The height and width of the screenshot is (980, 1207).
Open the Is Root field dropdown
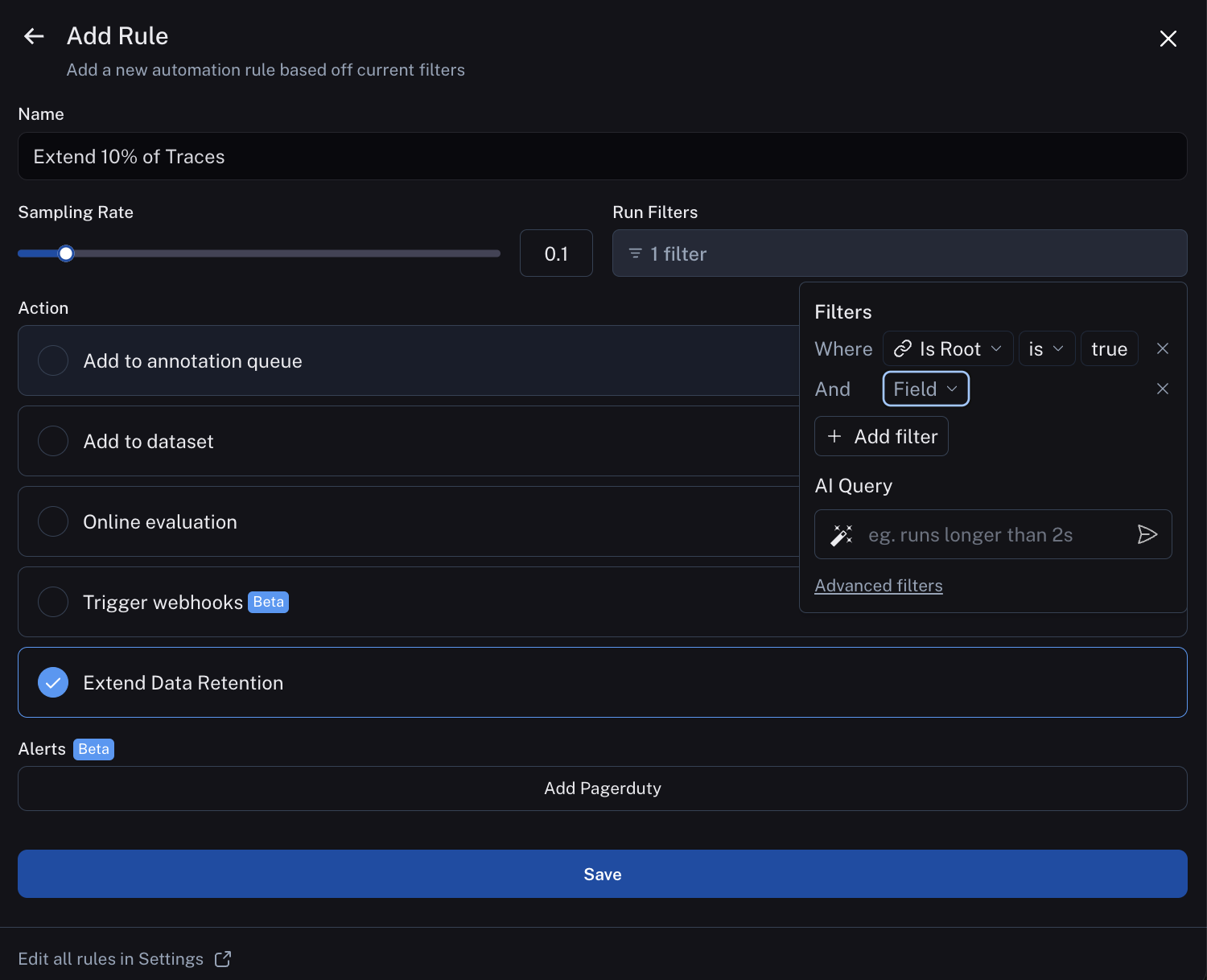[947, 348]
